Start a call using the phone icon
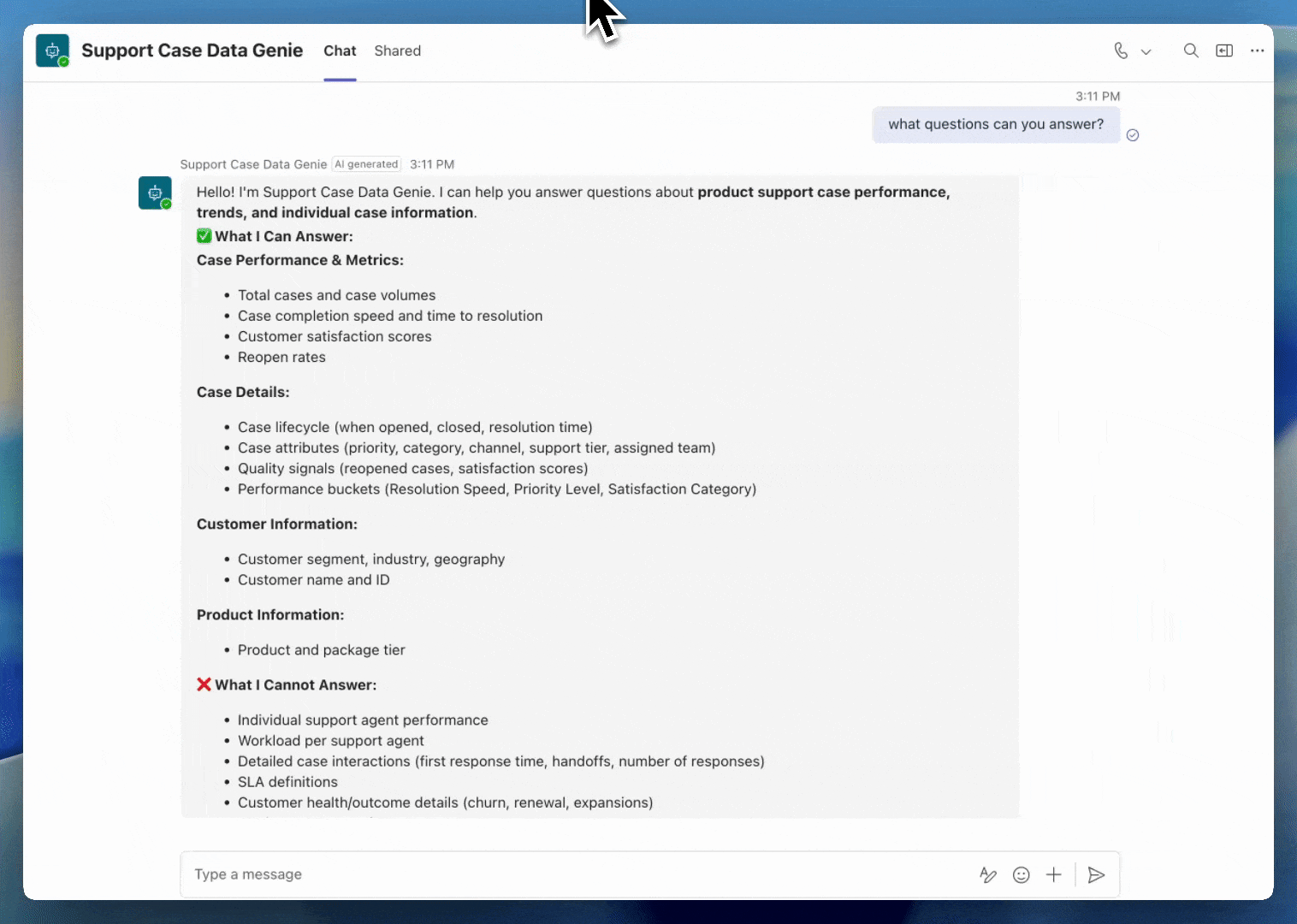The image size is (1297, 924). (x=1121, y=50)
